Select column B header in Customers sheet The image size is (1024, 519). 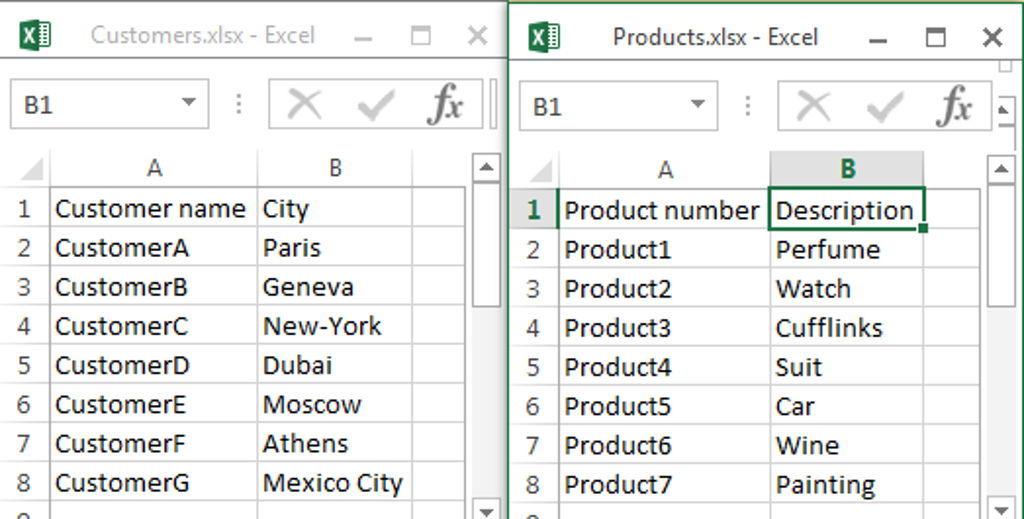tap(335, 168)
